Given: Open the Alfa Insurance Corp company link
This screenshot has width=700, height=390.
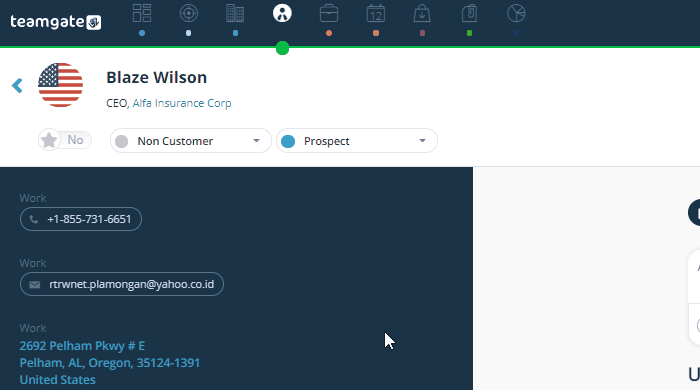Looking at the screenshot, I should (x=182, y=103).
